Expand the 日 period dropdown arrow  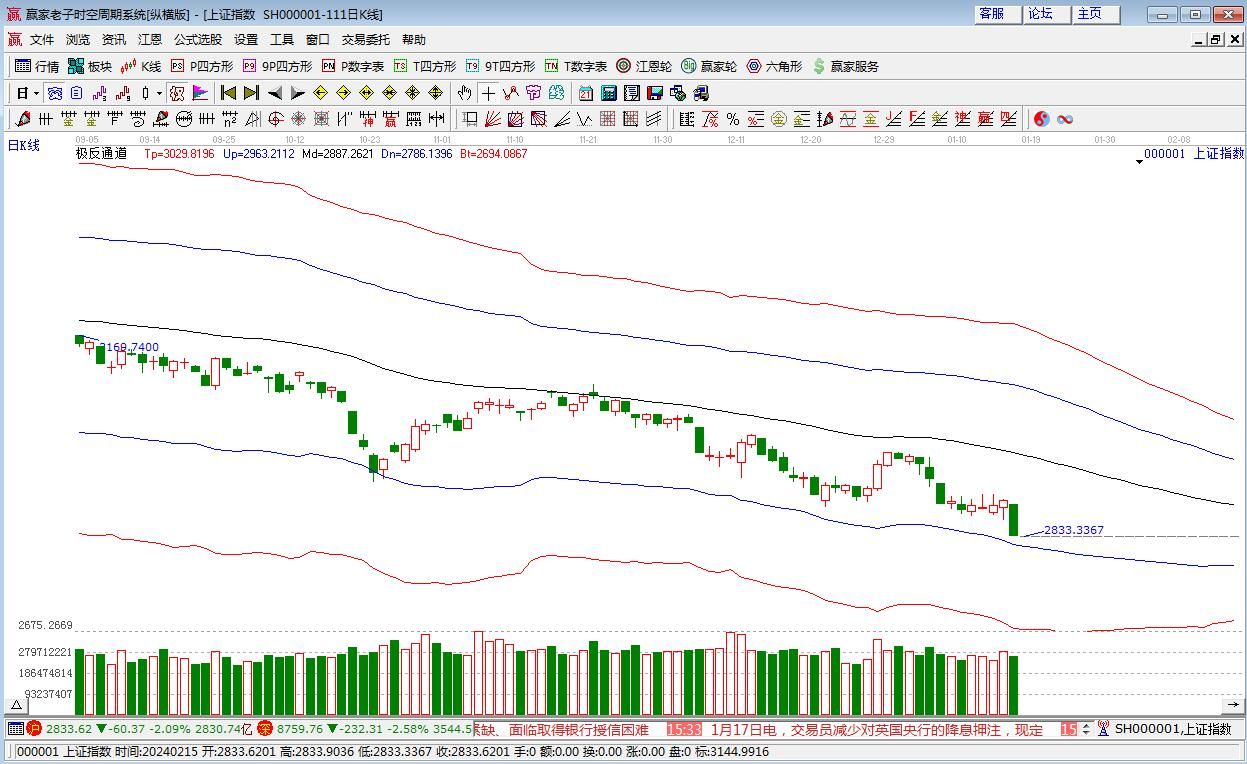(36, 93)
